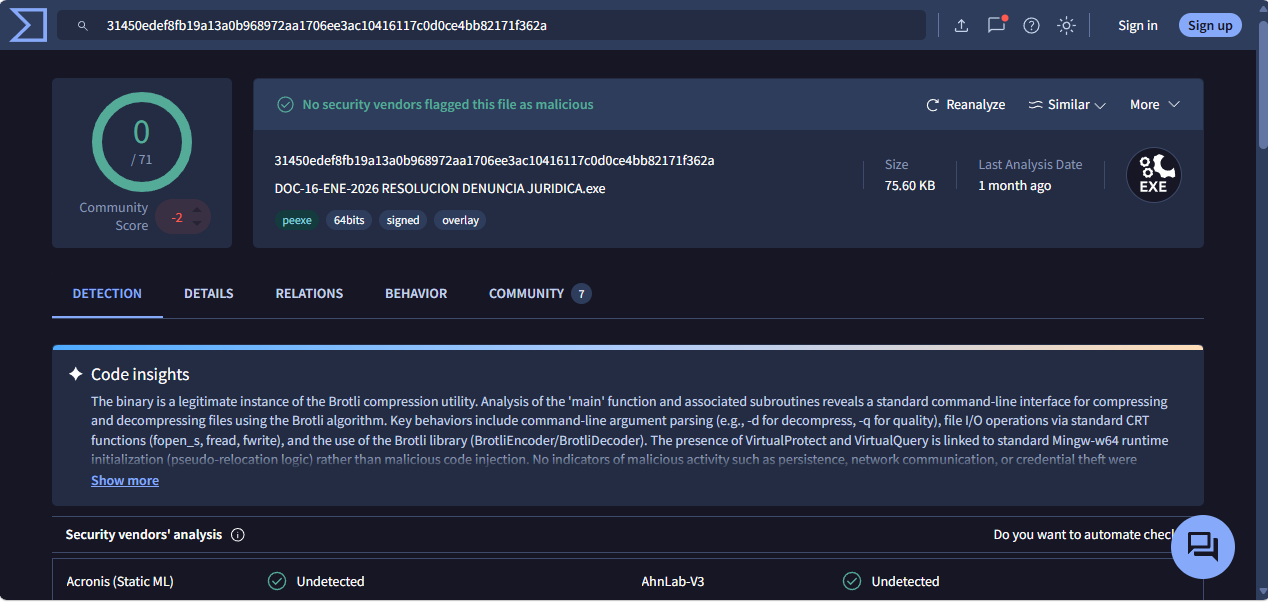This screenshot has width=1268, height=604.
Task: Downvote the community score arrow
Action: [x=198, y=225]
